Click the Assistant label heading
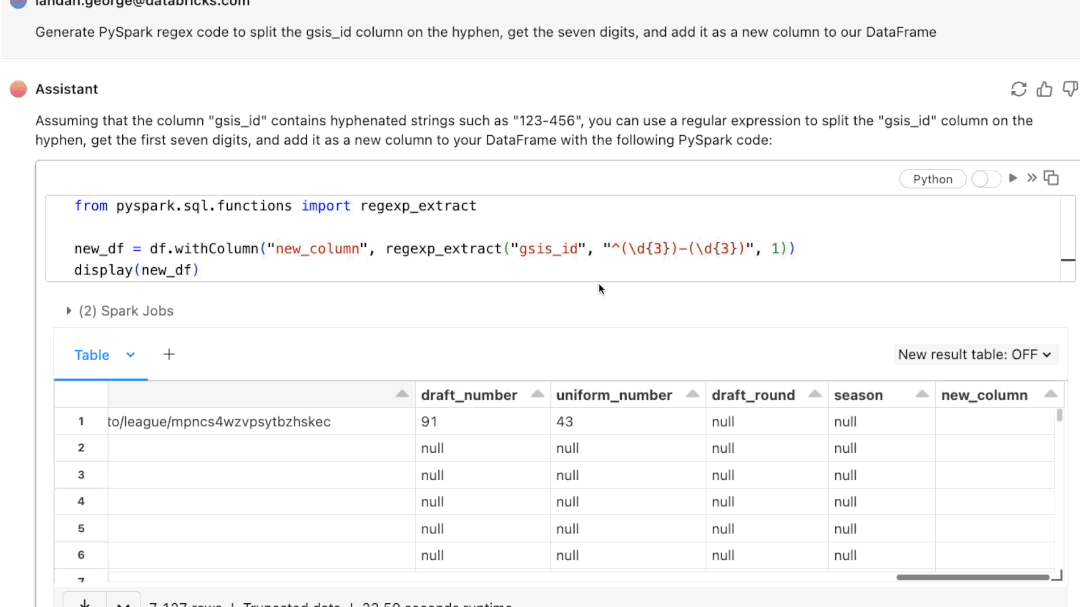Image resolution: width=1080 pixels, height=607 pixels. 68,89
